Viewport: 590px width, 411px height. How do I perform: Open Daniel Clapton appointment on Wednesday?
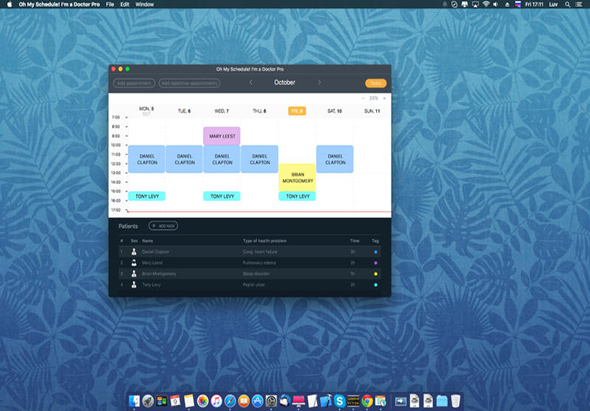[x=222, y=159]
